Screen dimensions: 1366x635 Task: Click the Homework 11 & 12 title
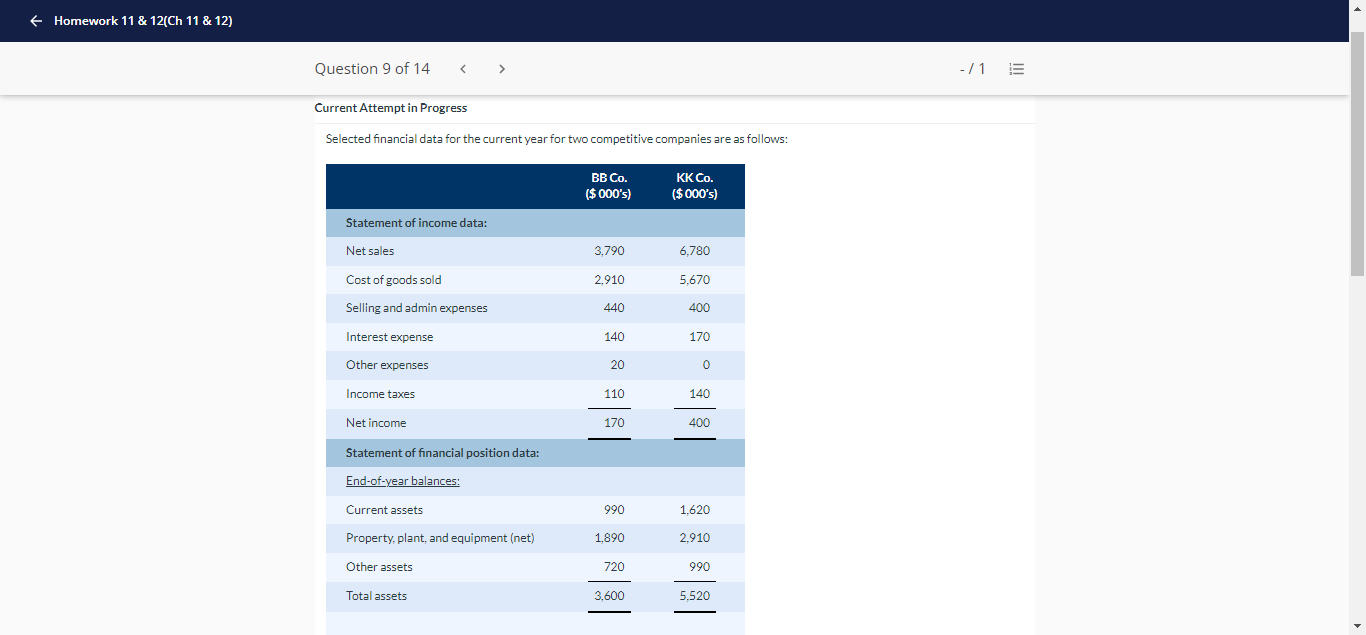click(143, 21)
